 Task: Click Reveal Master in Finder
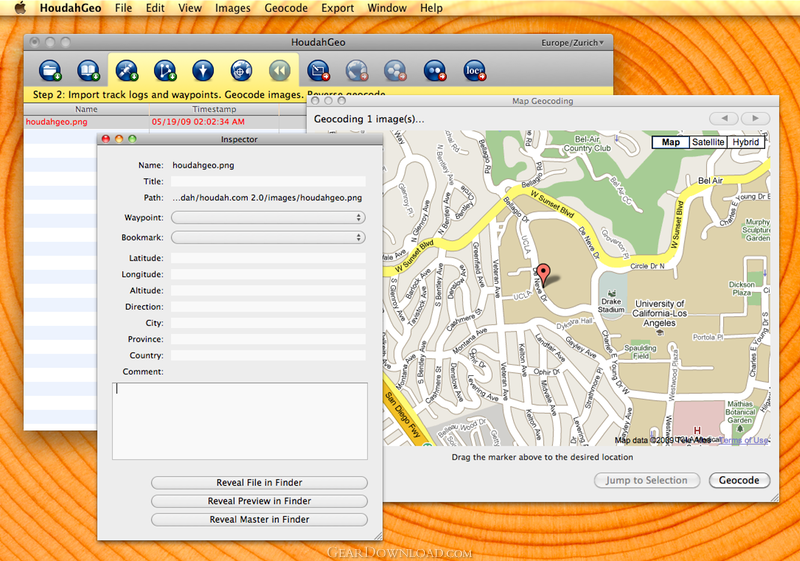point(259,519)
